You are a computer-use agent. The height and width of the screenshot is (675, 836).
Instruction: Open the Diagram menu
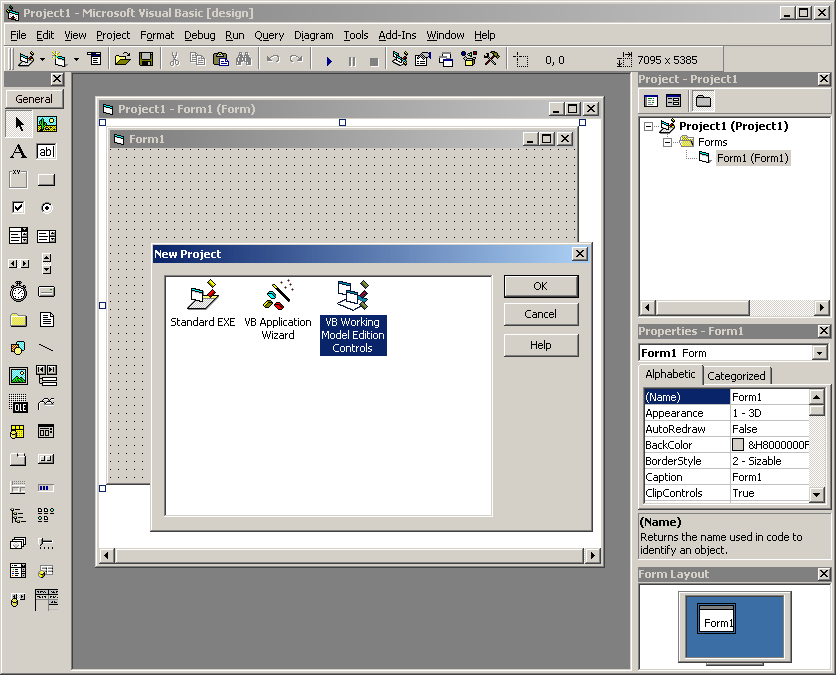[x=314, y=35]
